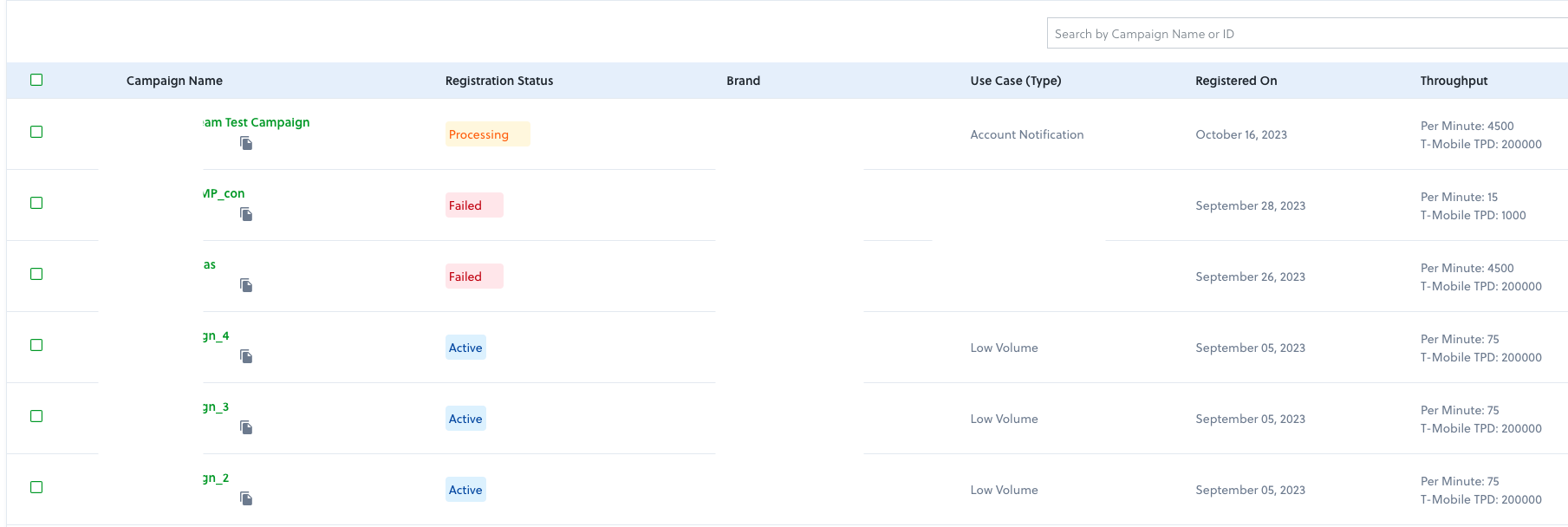1568x527 pixels.
Task: Click the Failed badge for September 28 campaign
Action: (x=465, y=205)
